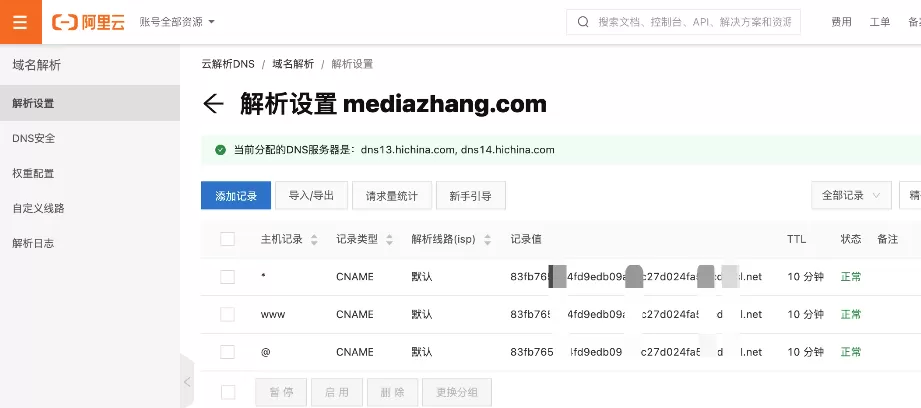Click the 暂停 button
The width and height of the screenshot is (921, 408).
click(x=281, y=392)
